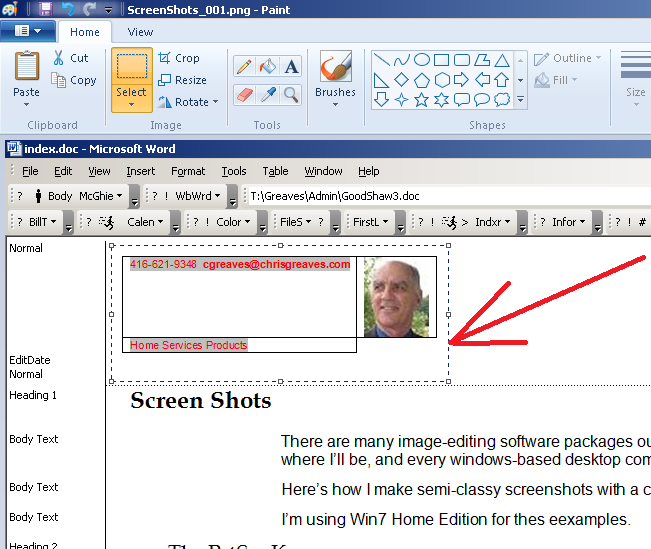Choose the Right triangle shape
Viewport: 651px width, 549px height.
381,80
